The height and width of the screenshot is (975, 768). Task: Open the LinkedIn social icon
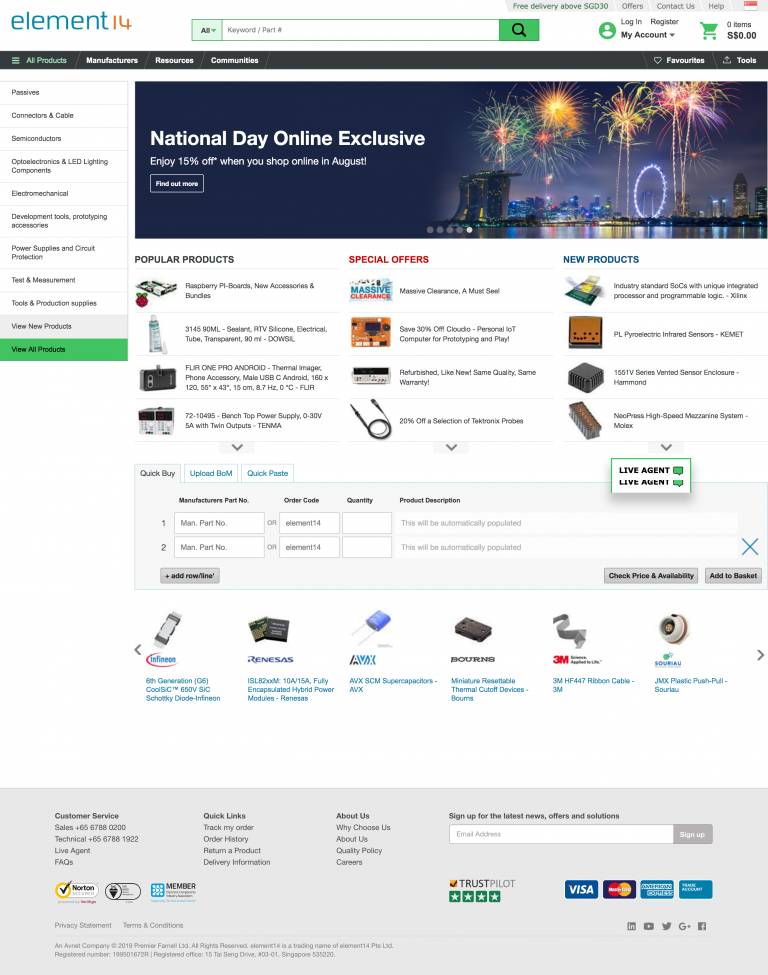point(631,926)
